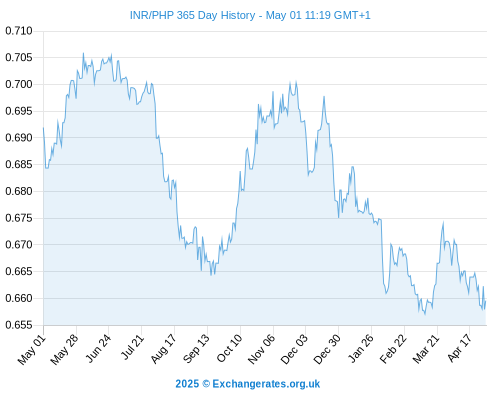Click the 0.655 y-axis value

pyautogui.click(x=19, y=325)
